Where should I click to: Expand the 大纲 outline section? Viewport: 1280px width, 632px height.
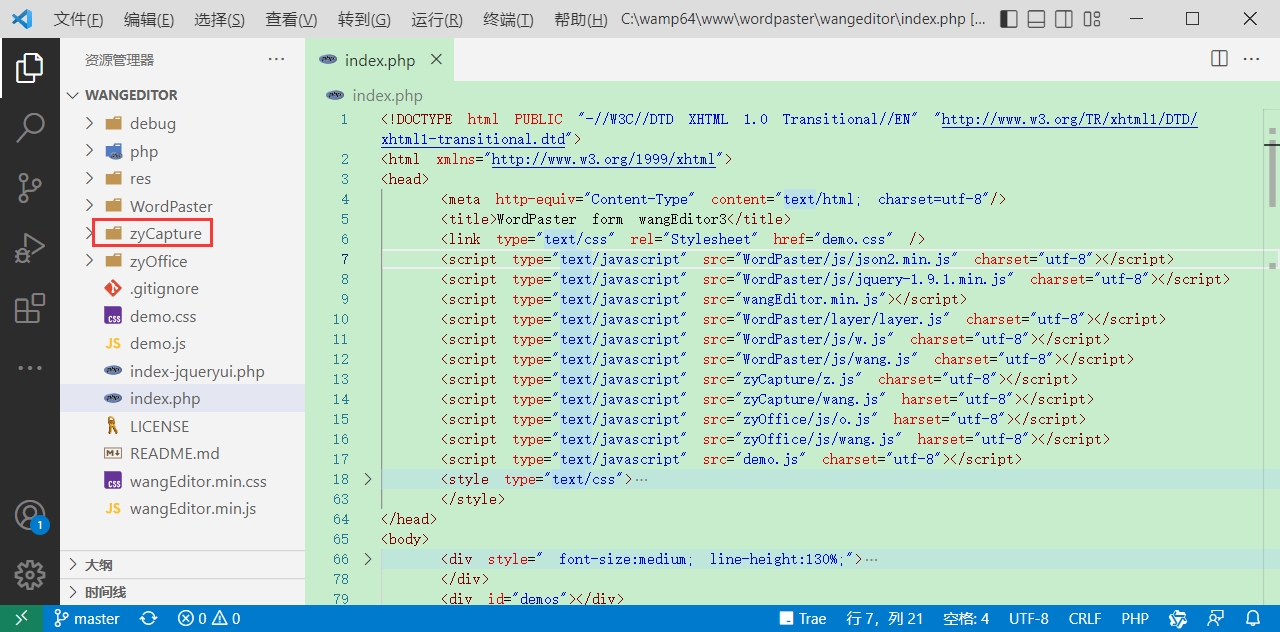[98, 564]
